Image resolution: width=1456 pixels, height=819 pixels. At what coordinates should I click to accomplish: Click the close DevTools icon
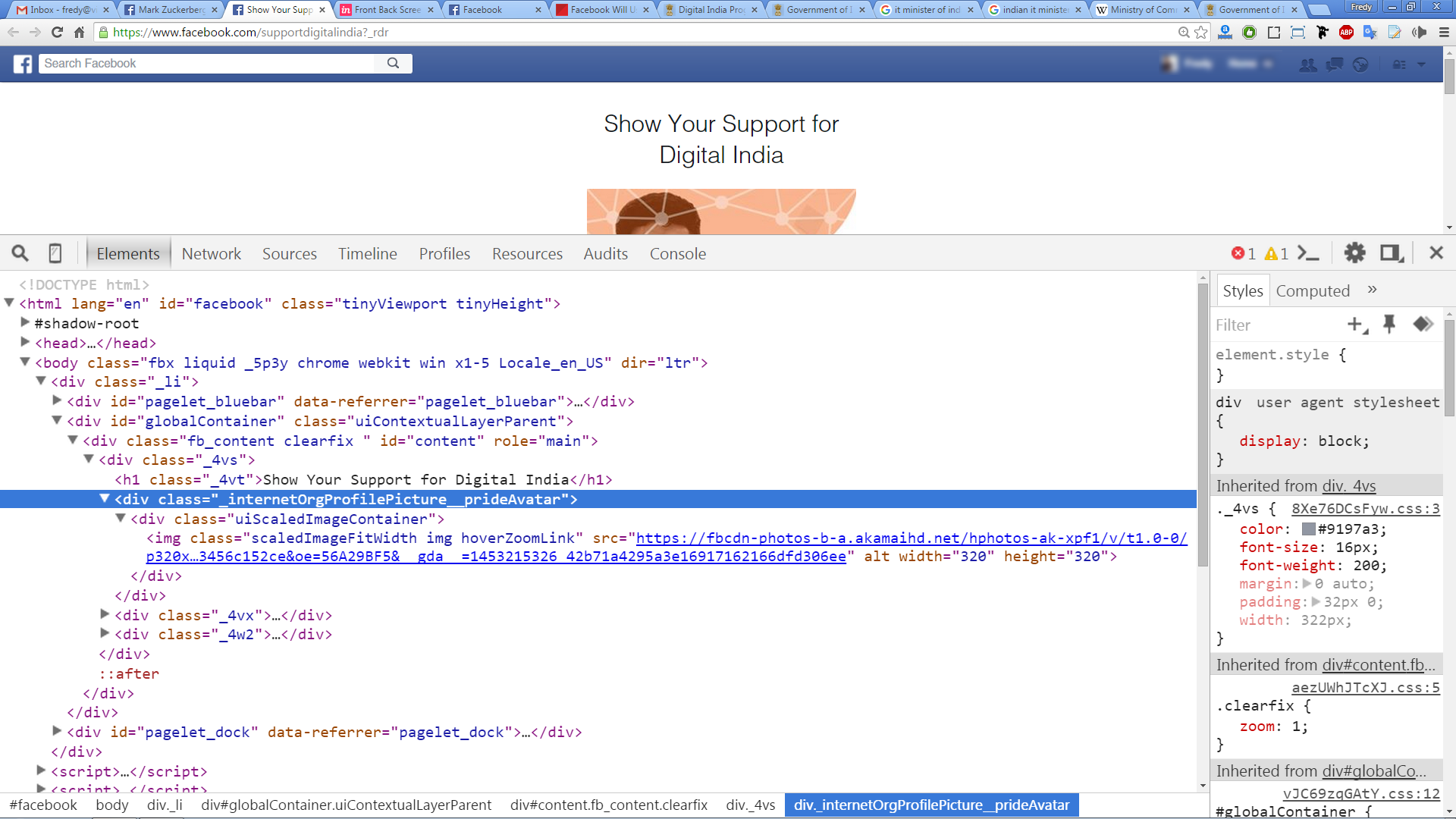pos(1436,253)
